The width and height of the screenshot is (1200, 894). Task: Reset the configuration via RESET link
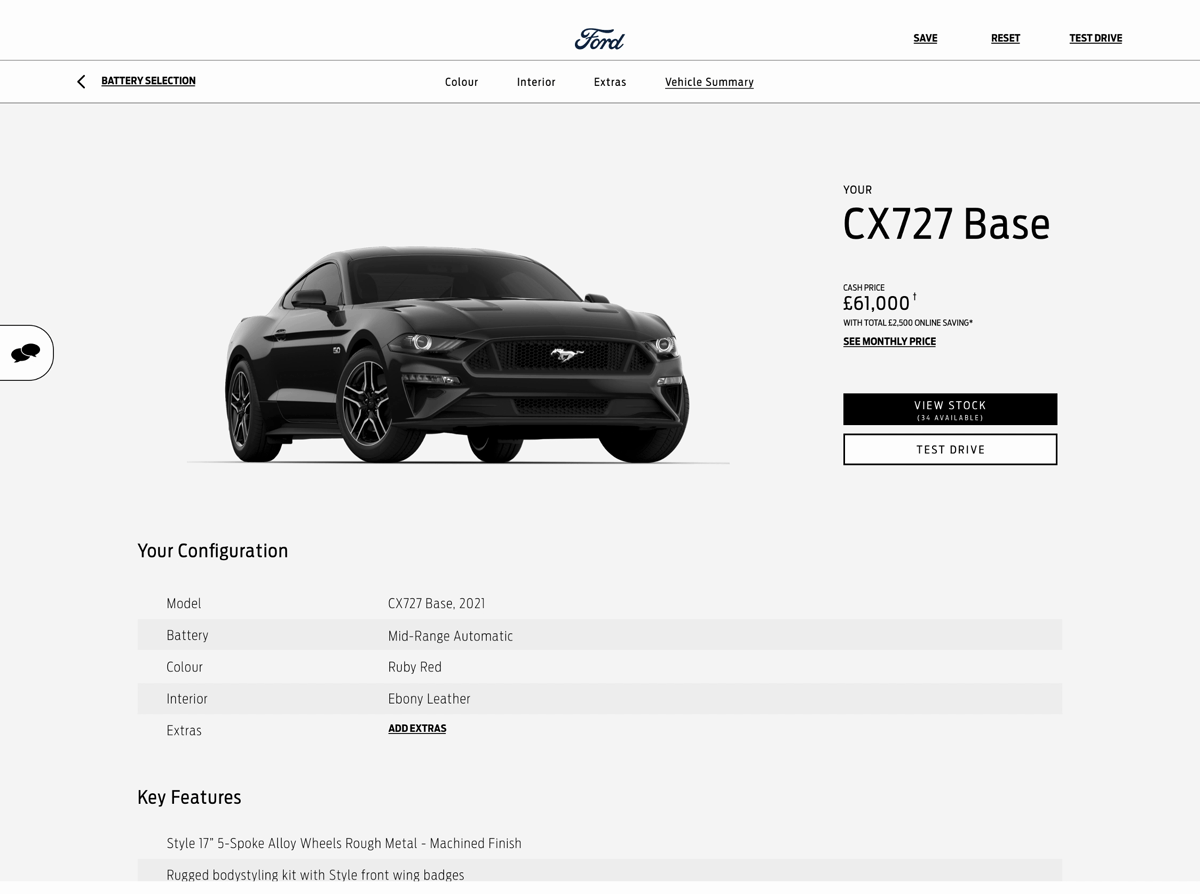[x=1005, y=38]
